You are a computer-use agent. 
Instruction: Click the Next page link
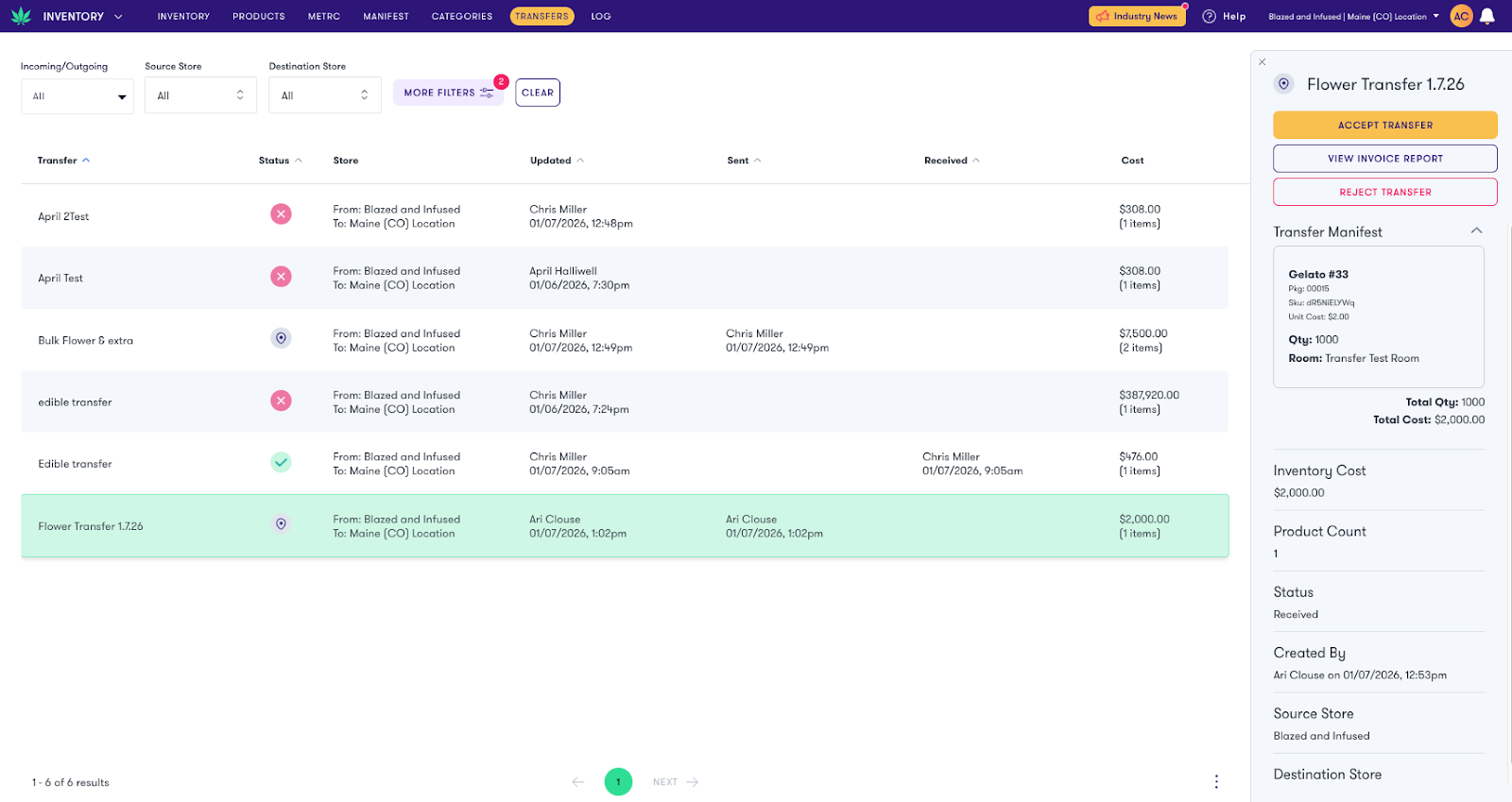(676, 782)
